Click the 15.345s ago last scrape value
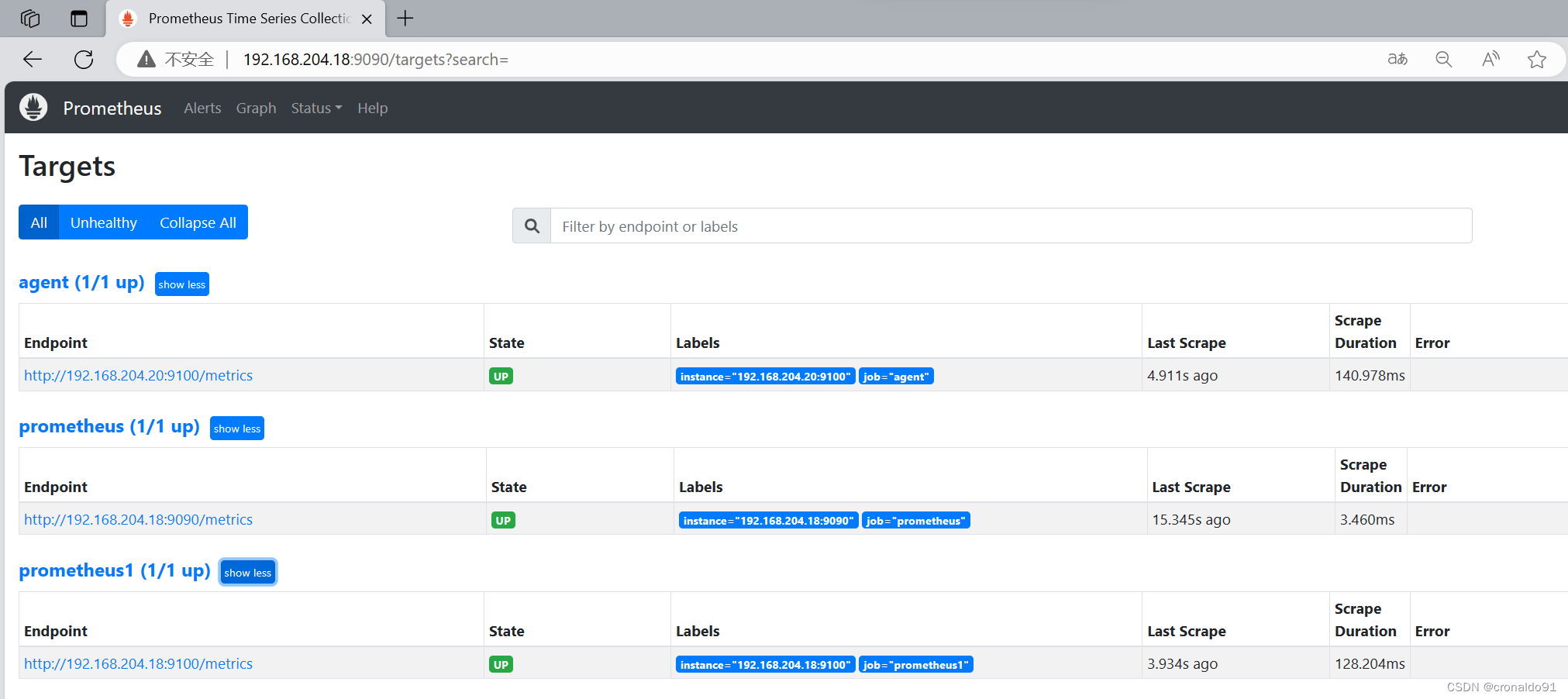1568x699 pixels. tap(1191, 519)
